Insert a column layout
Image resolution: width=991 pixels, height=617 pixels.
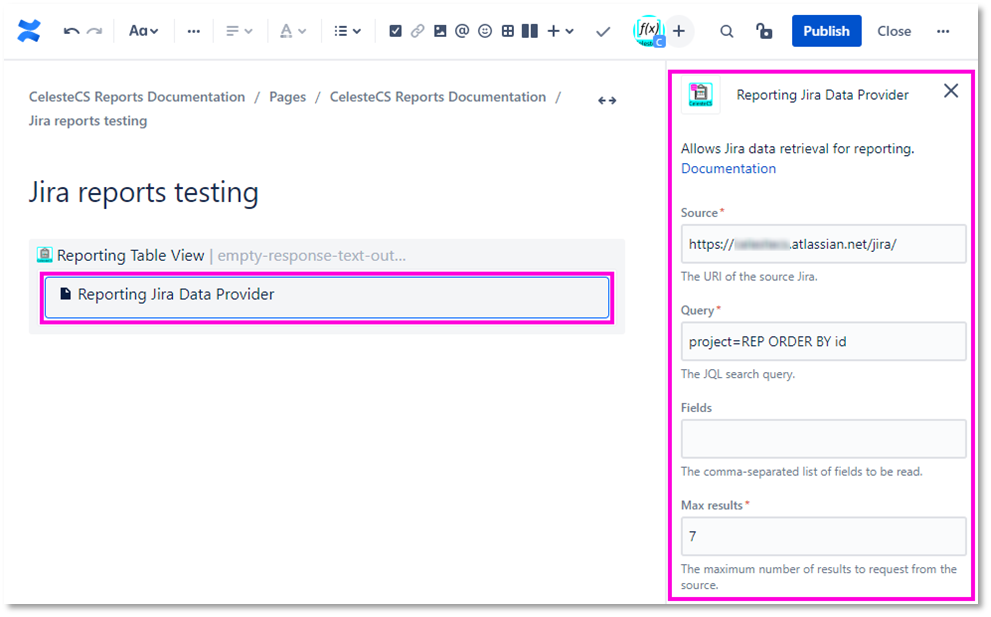point(530,31)
